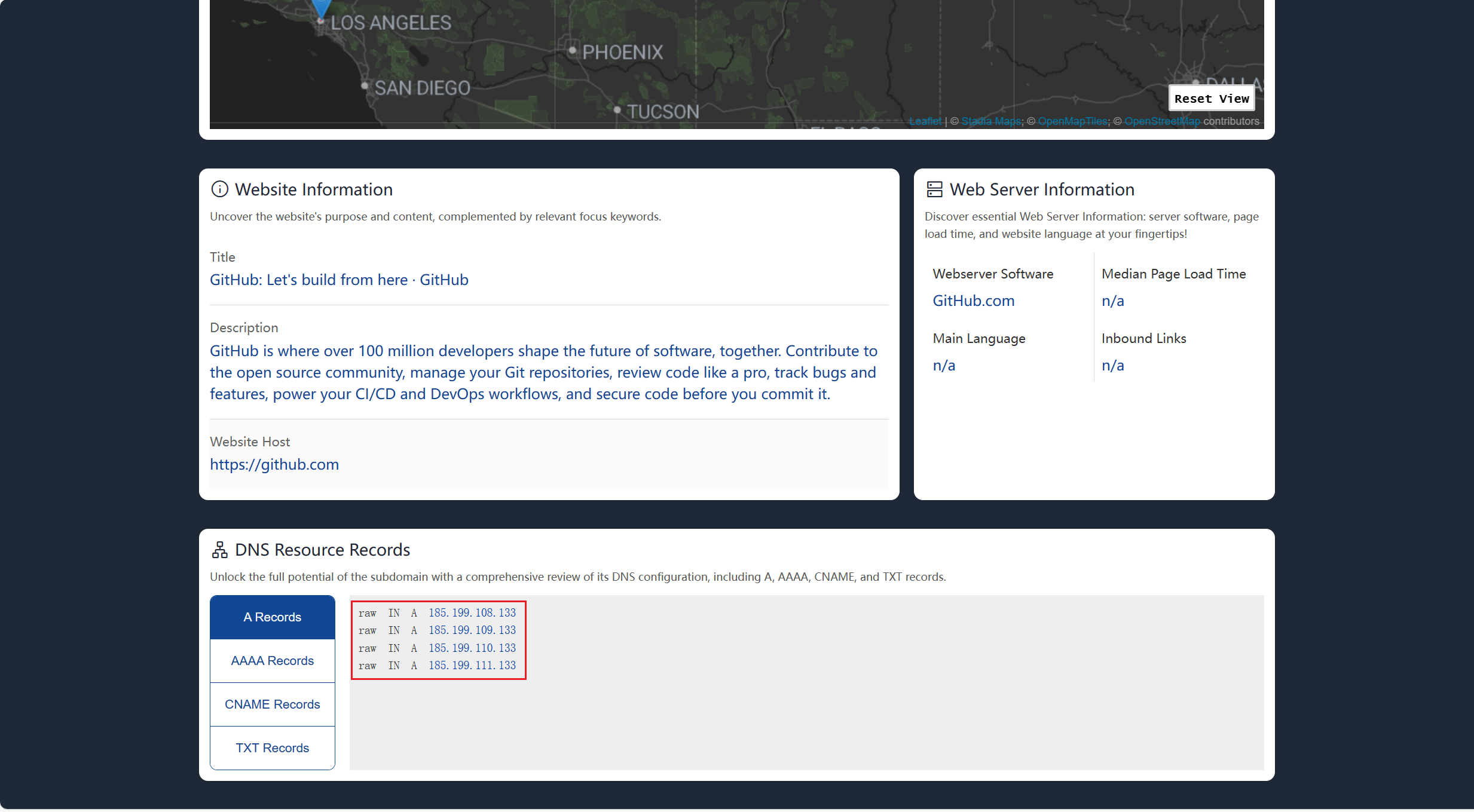Click the DNS Resource Records network icon

pyautogui.click(x=219, y=550)
